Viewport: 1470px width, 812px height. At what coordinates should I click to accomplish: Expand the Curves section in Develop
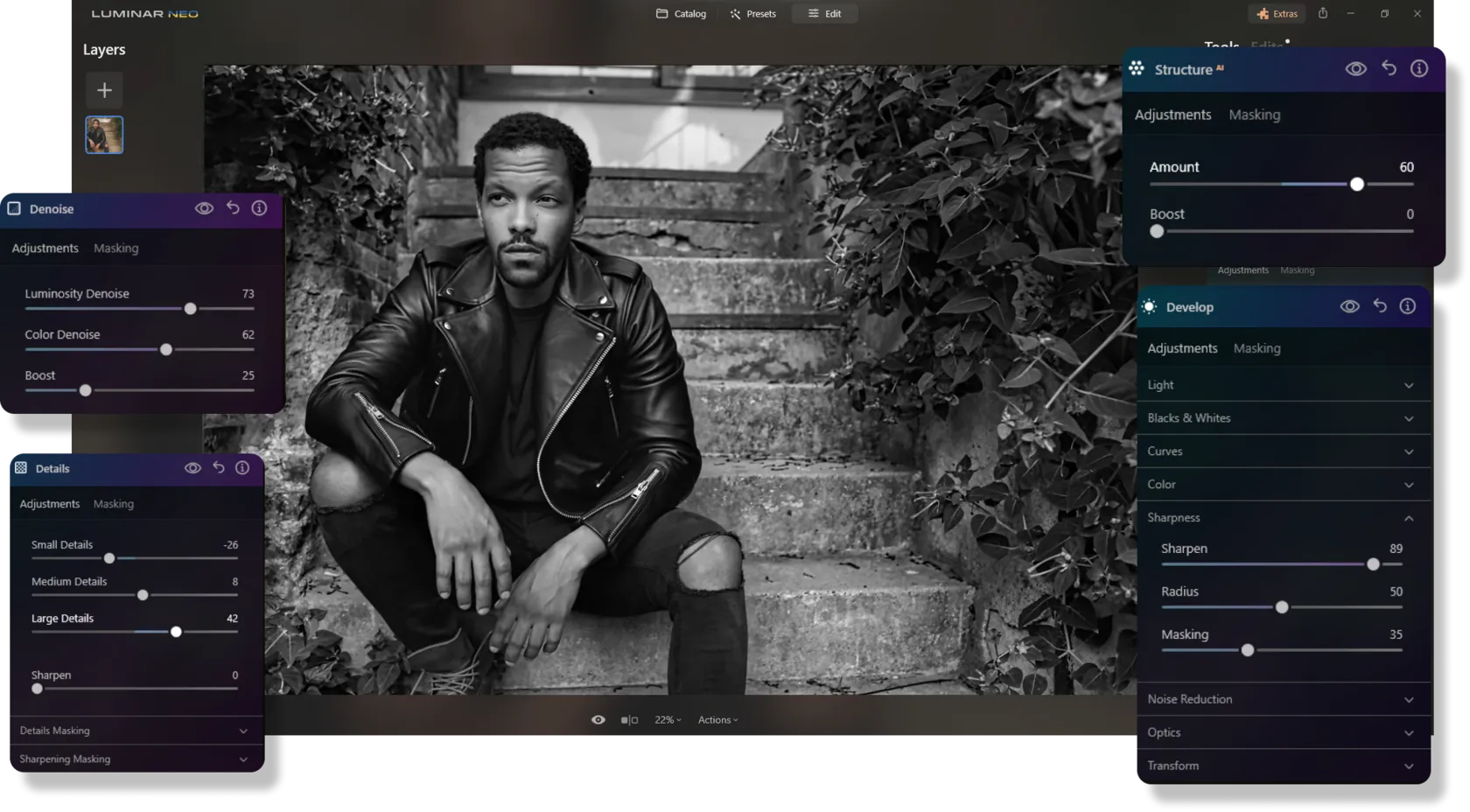pyautogui.click(x=1408, y=451)
